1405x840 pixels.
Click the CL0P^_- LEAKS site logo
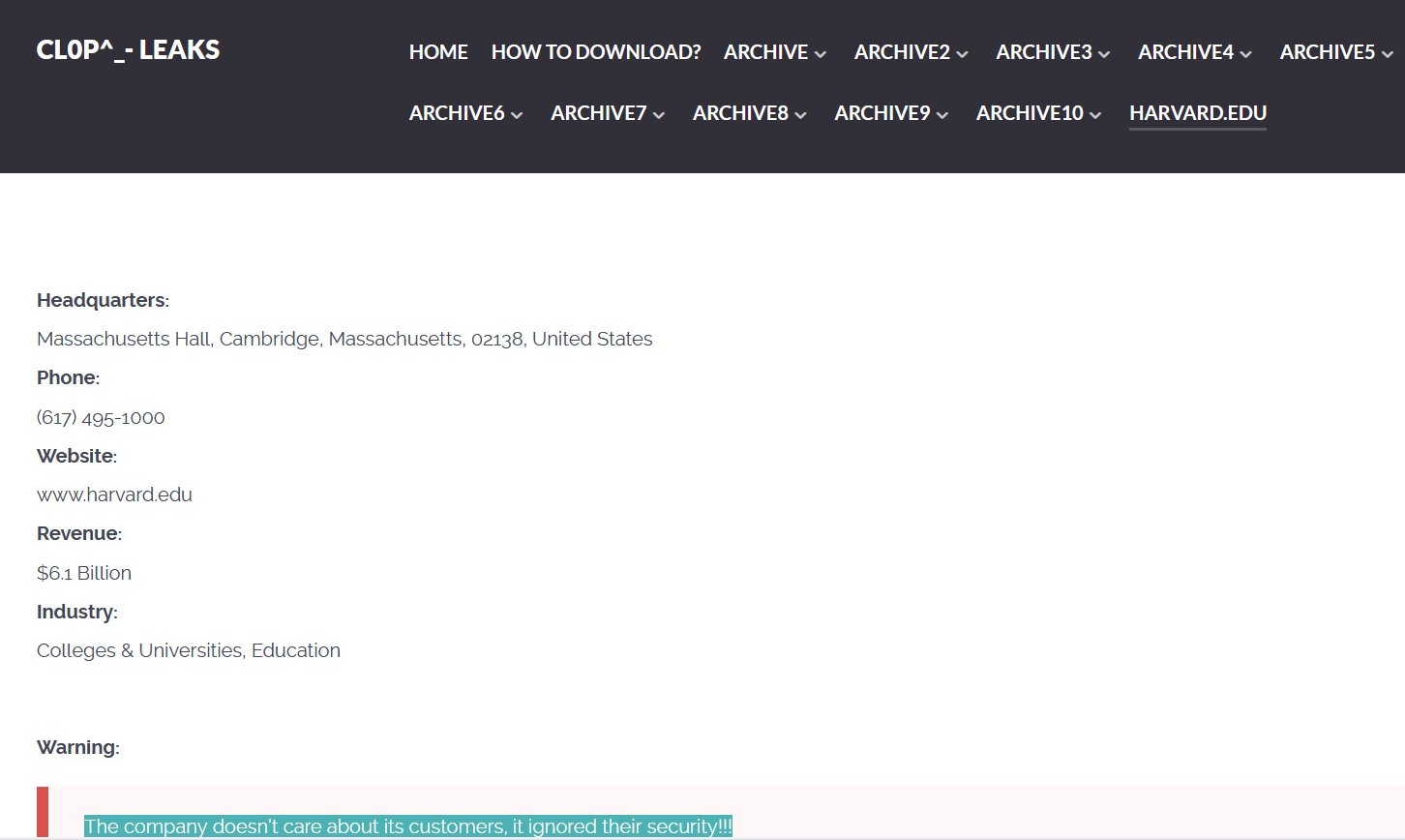pyautogui.click(x=128, y=49)
